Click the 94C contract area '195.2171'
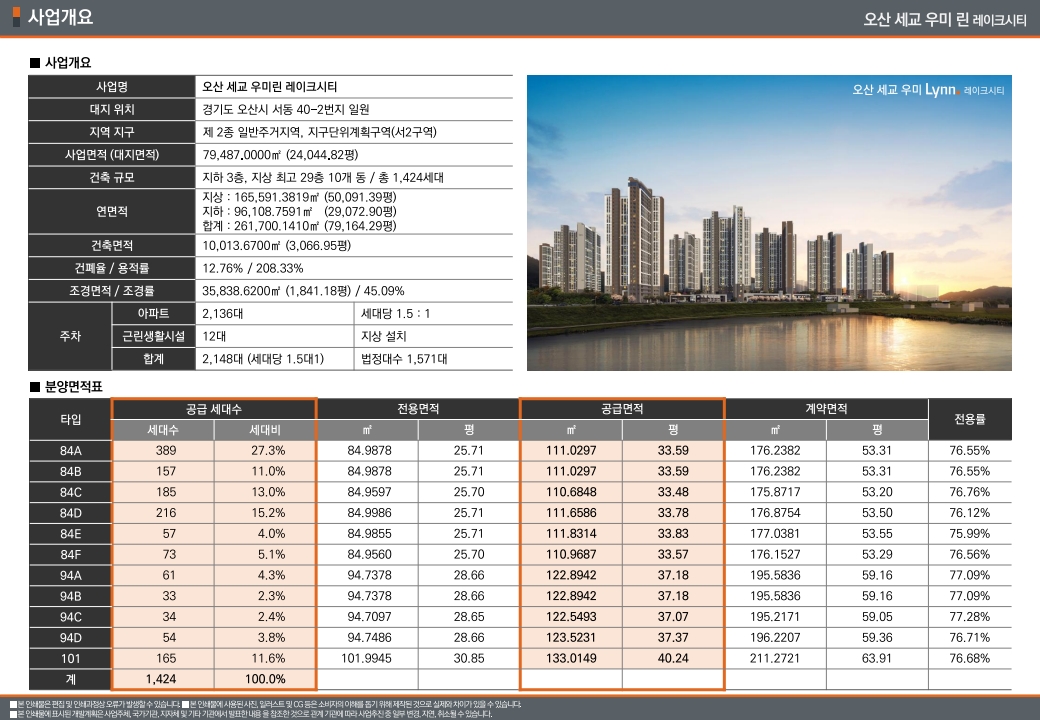 [x=775, y=617]
